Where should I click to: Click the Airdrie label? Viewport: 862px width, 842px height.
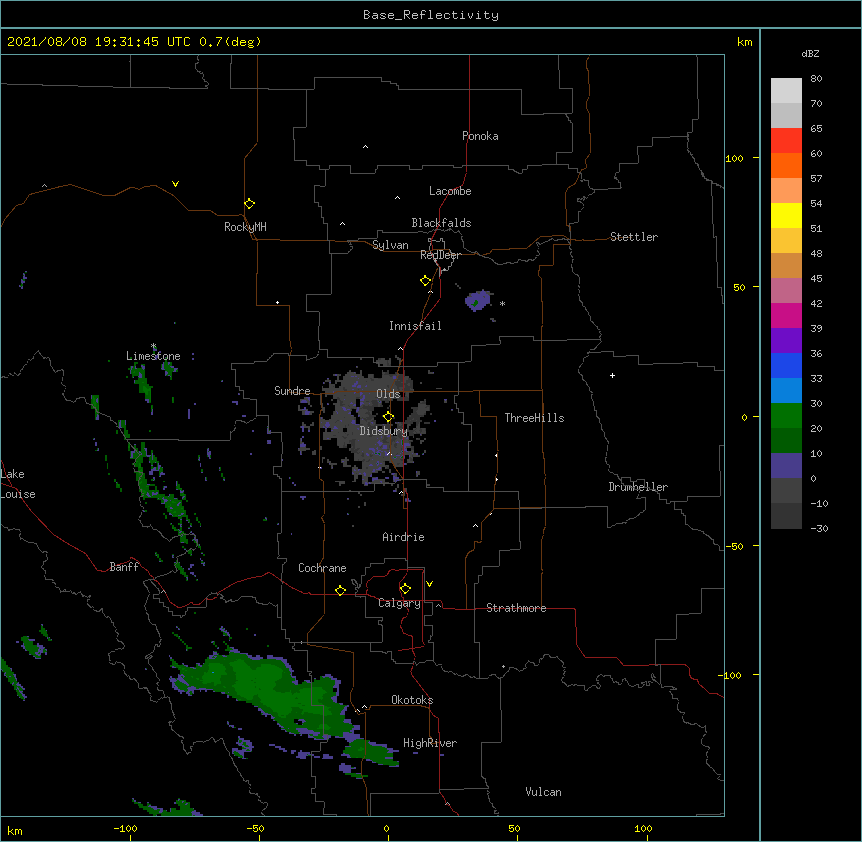pos(404,537)
